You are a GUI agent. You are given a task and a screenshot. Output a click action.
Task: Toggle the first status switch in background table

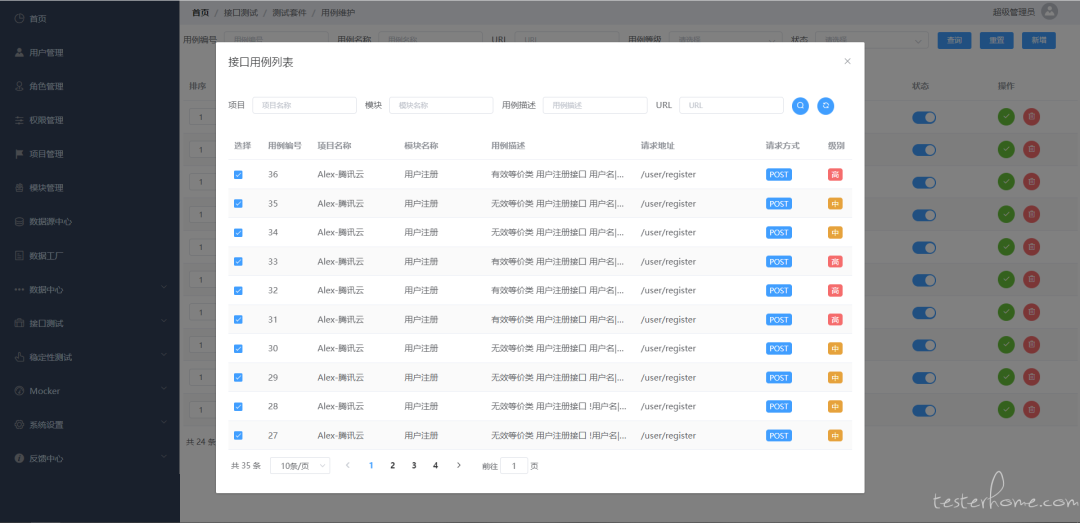point(924,118)
